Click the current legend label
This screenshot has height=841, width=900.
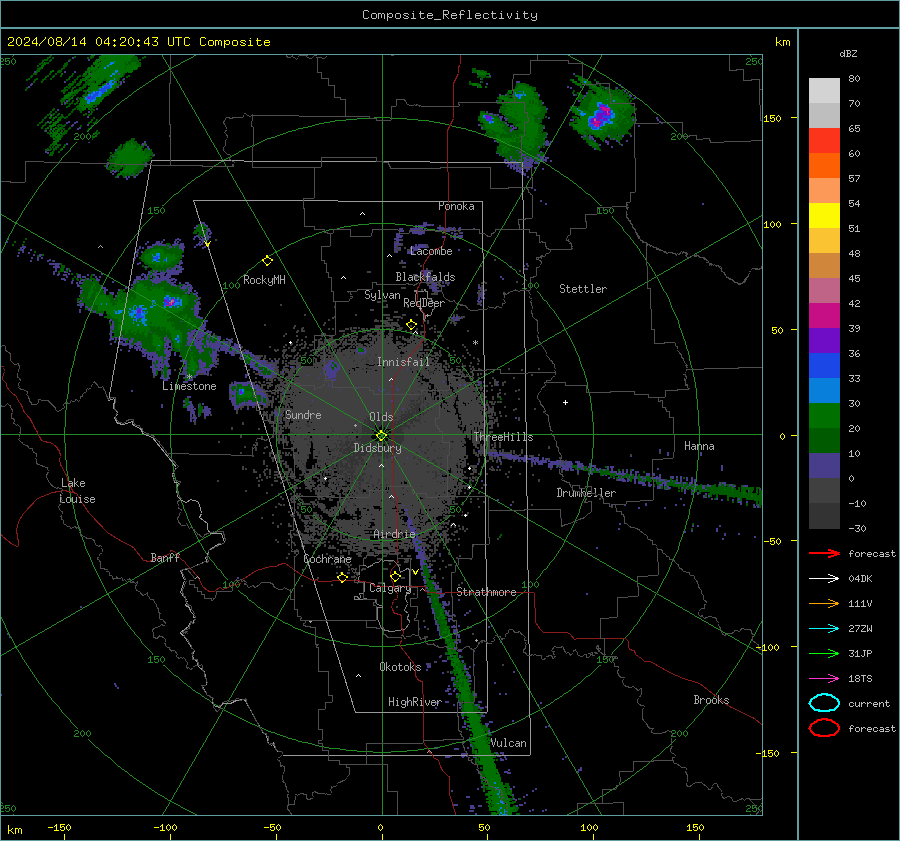click(869, 703)
